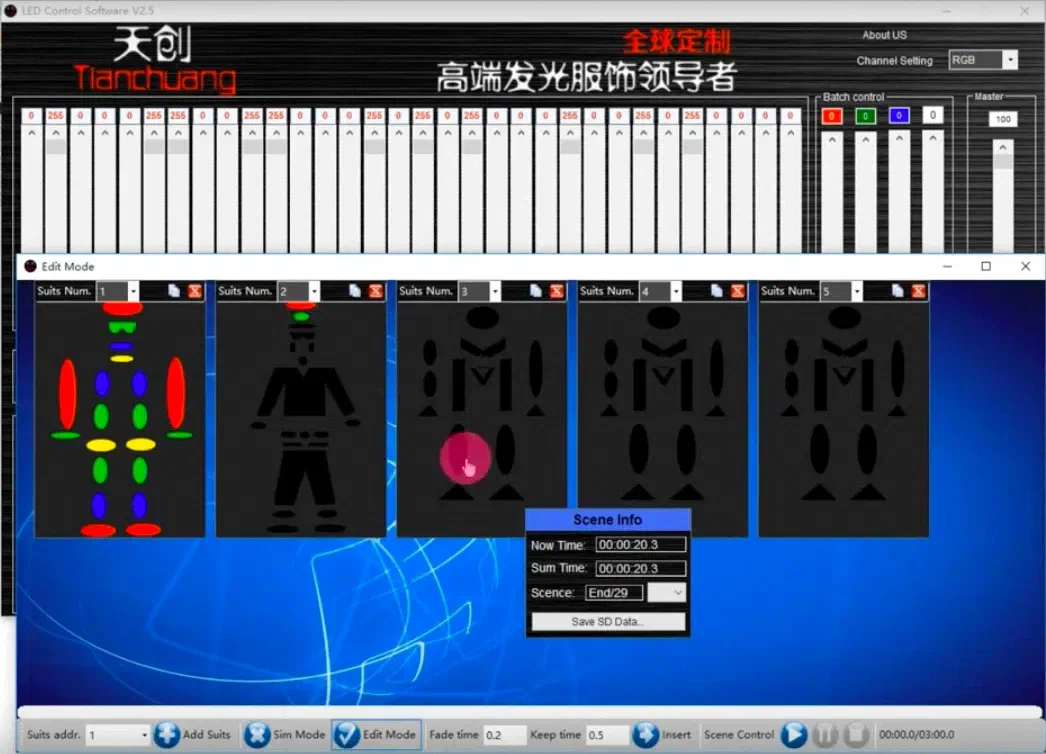
Task: Click the Now Time field
Action: tap(640, 544)
